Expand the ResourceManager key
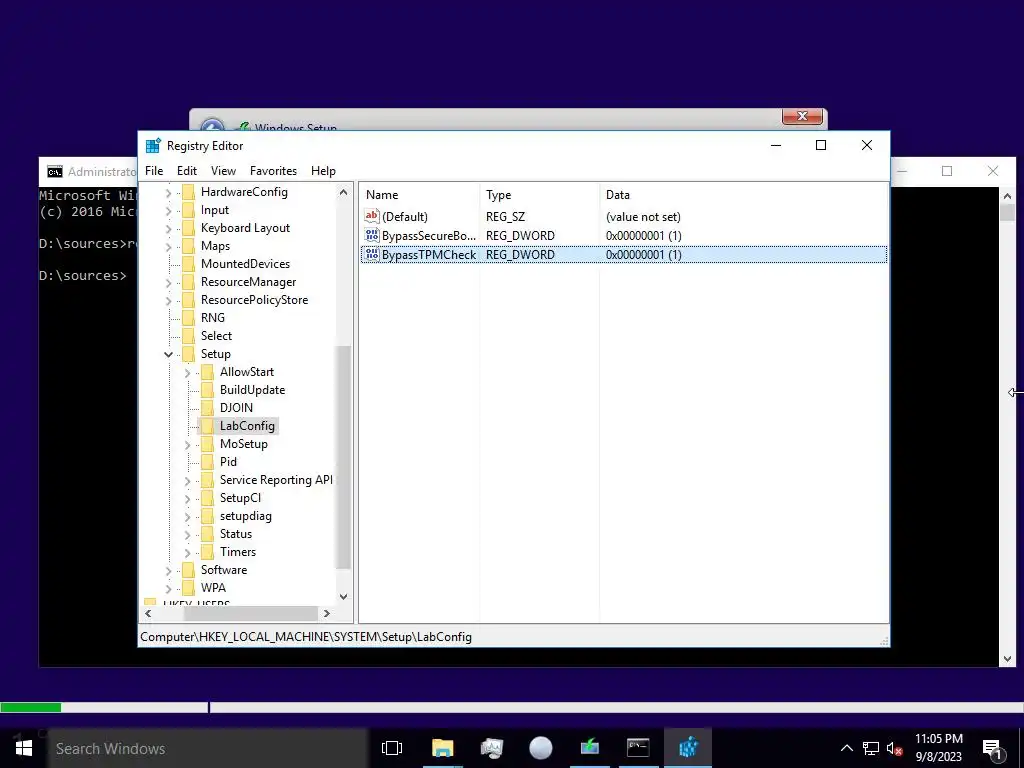The height and width of the screenshot is (768, 1024). point(168,282)
